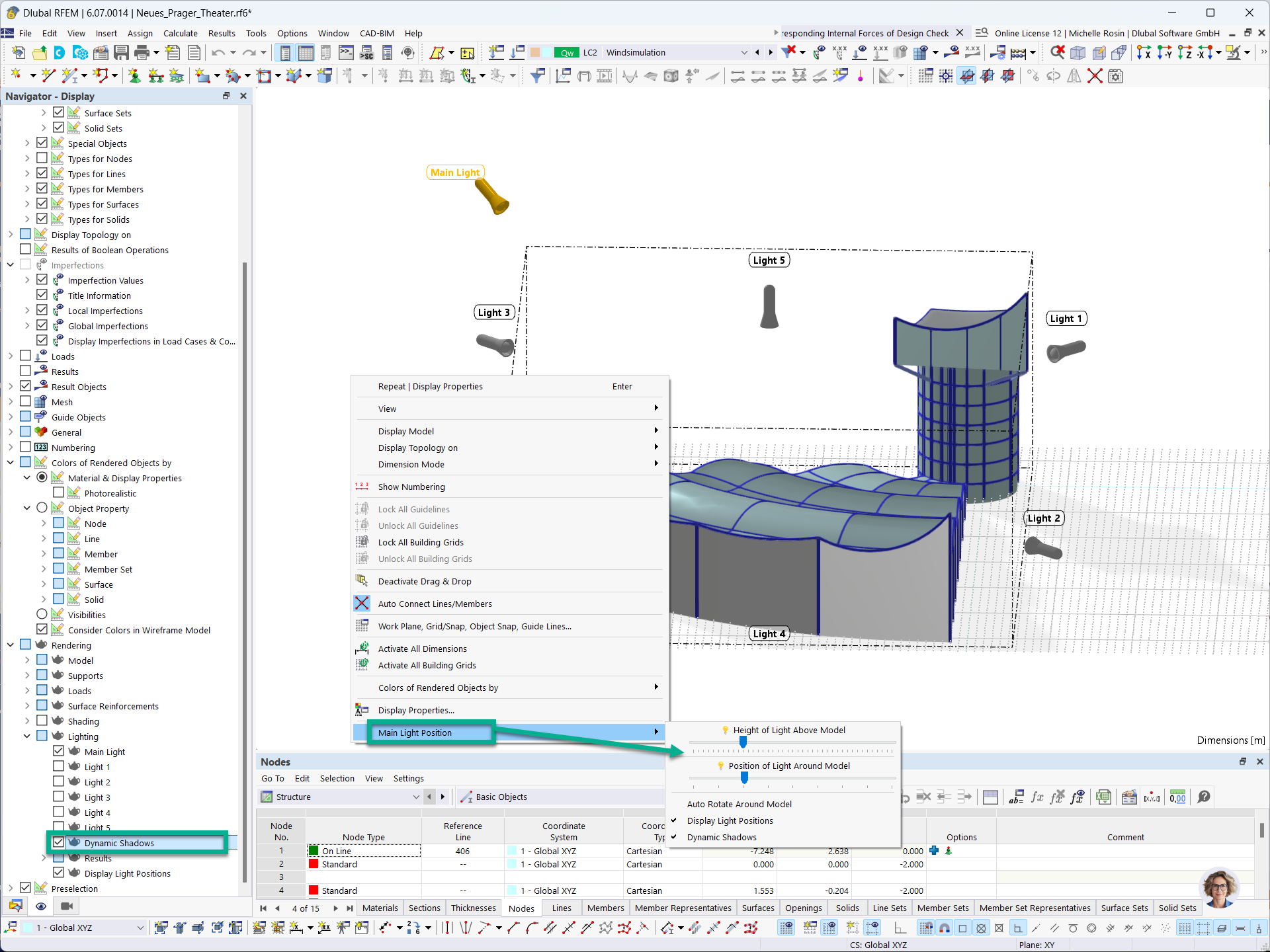This screenshot has height=952, width=1270.
Task: Click the camera icon at navigator bottom
Action: pos(66,906)
